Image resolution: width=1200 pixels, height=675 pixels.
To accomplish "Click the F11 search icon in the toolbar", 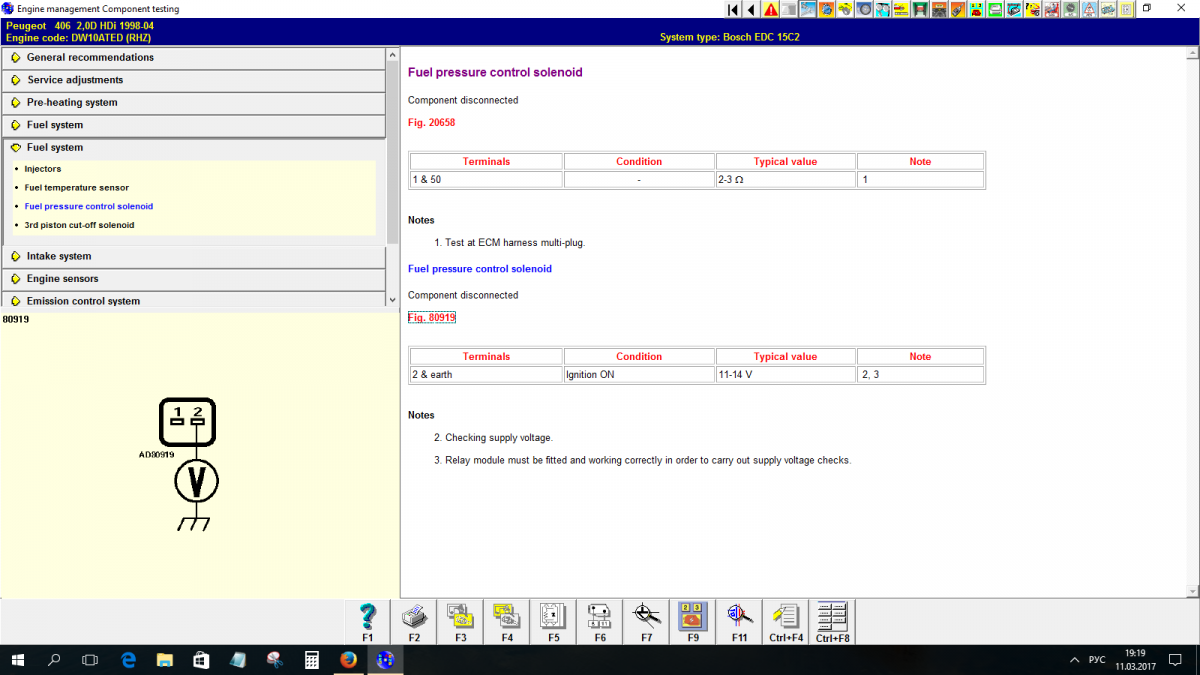I will [738, 621].
